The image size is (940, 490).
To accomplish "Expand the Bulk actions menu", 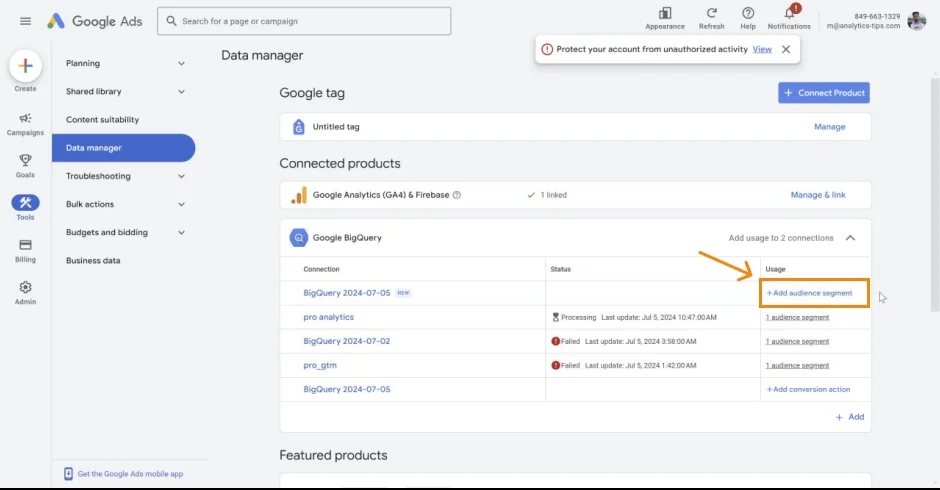I will [x=181, y=205].
